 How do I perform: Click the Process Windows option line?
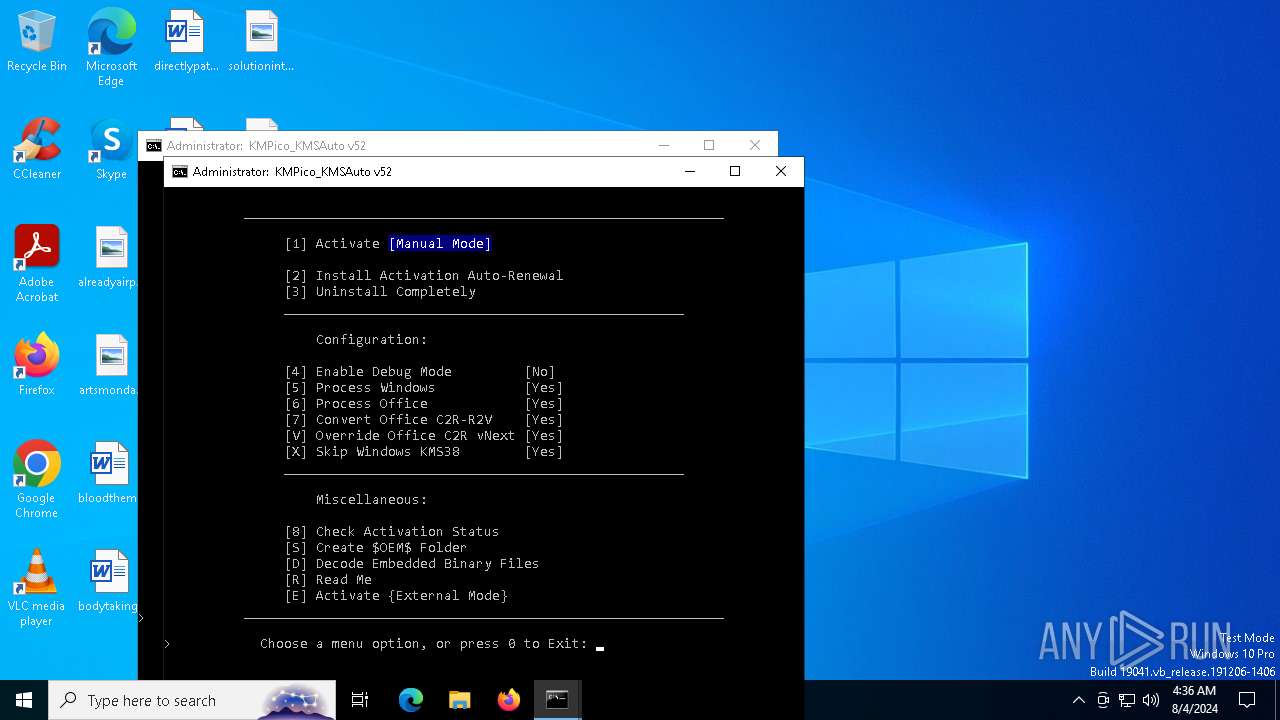coord(424,388)
